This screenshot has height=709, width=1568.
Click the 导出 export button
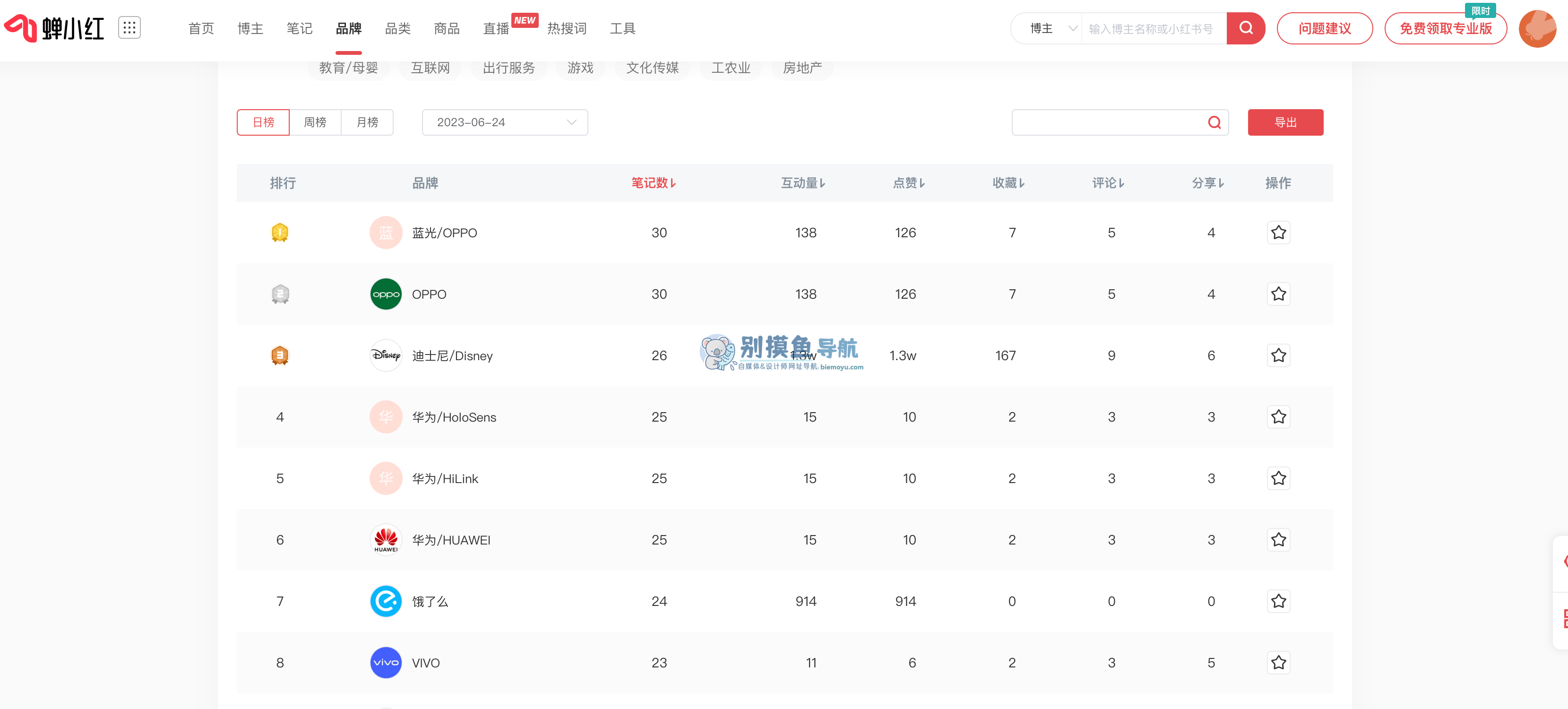pyautogui.click(x=1285, y=122)
